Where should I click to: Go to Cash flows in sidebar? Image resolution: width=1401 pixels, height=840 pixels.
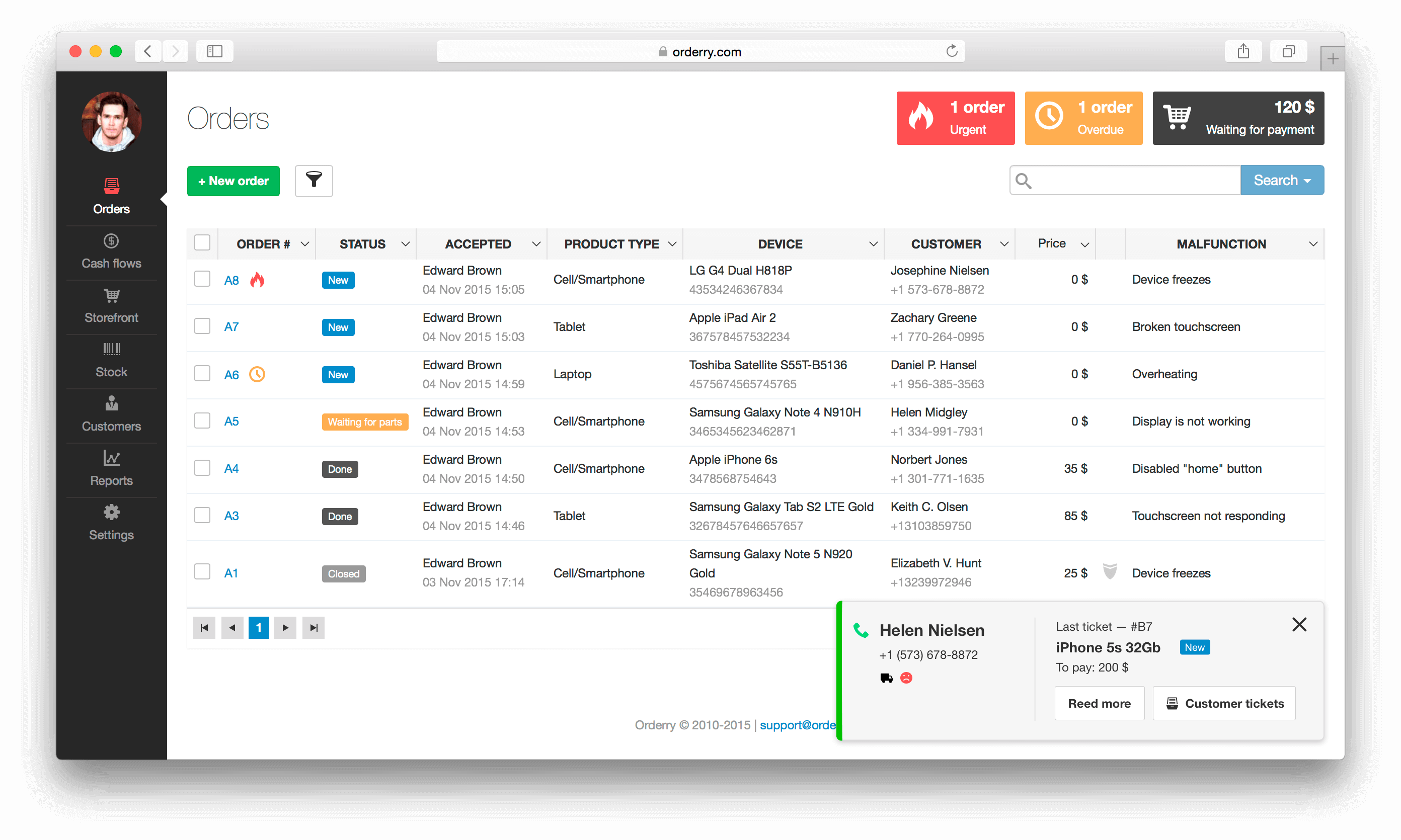(111, 251)
